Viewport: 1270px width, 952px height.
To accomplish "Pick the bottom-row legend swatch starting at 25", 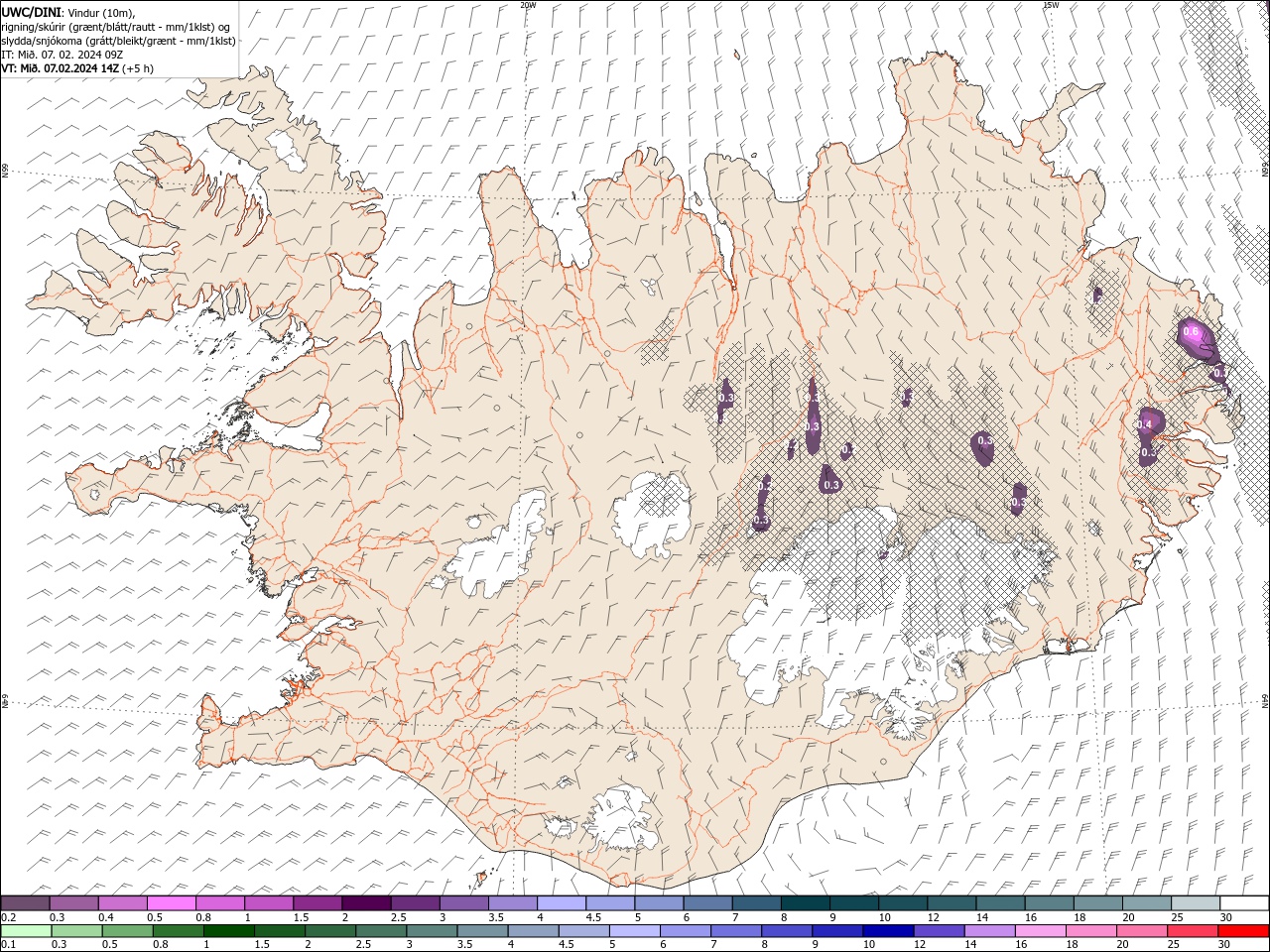I will [1193, 931].
